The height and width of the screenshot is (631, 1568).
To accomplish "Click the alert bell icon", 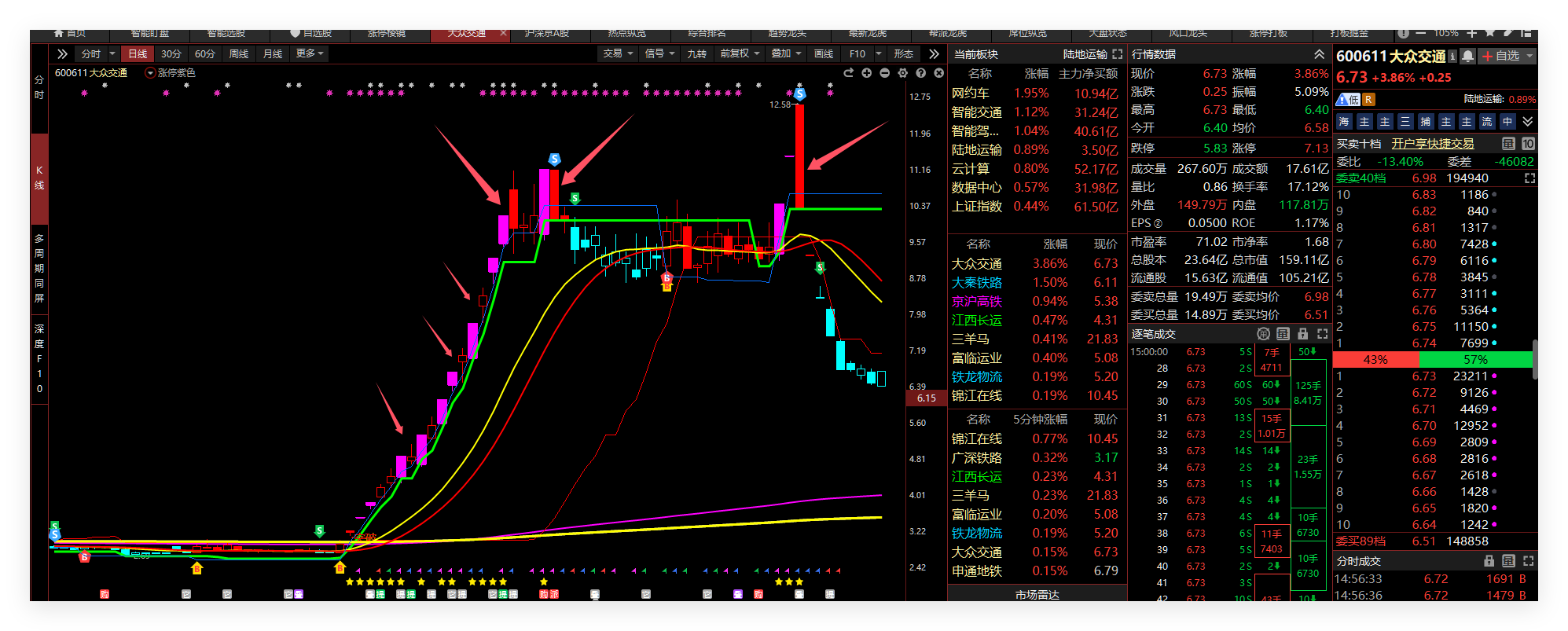I will [1467, 57].
